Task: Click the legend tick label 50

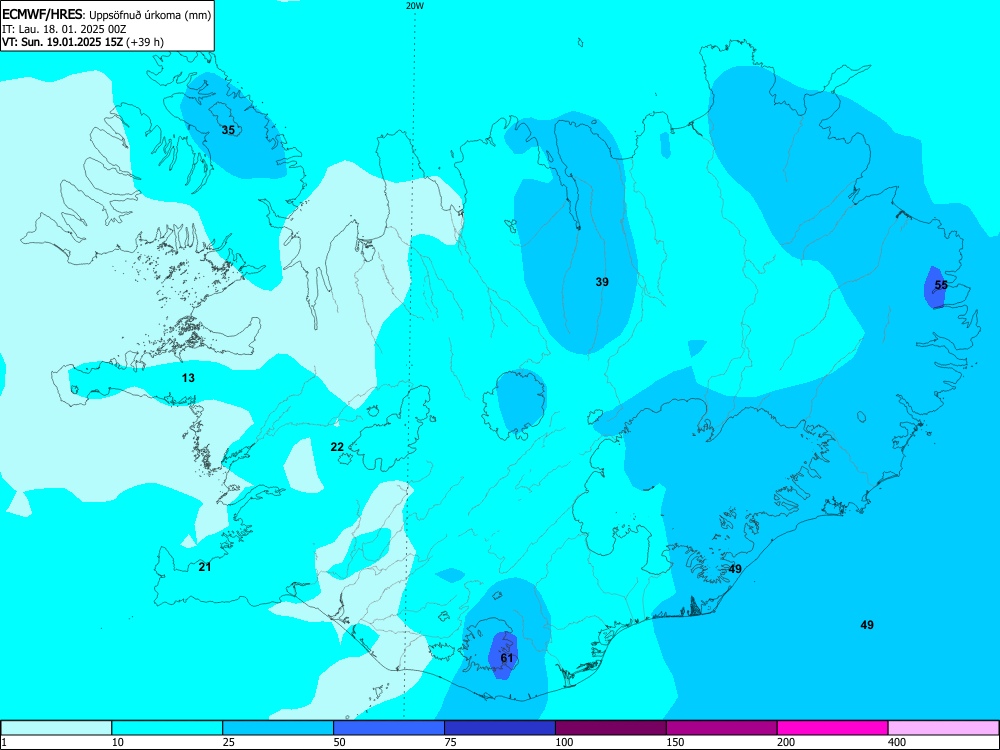Action: [x=339, y=742]
